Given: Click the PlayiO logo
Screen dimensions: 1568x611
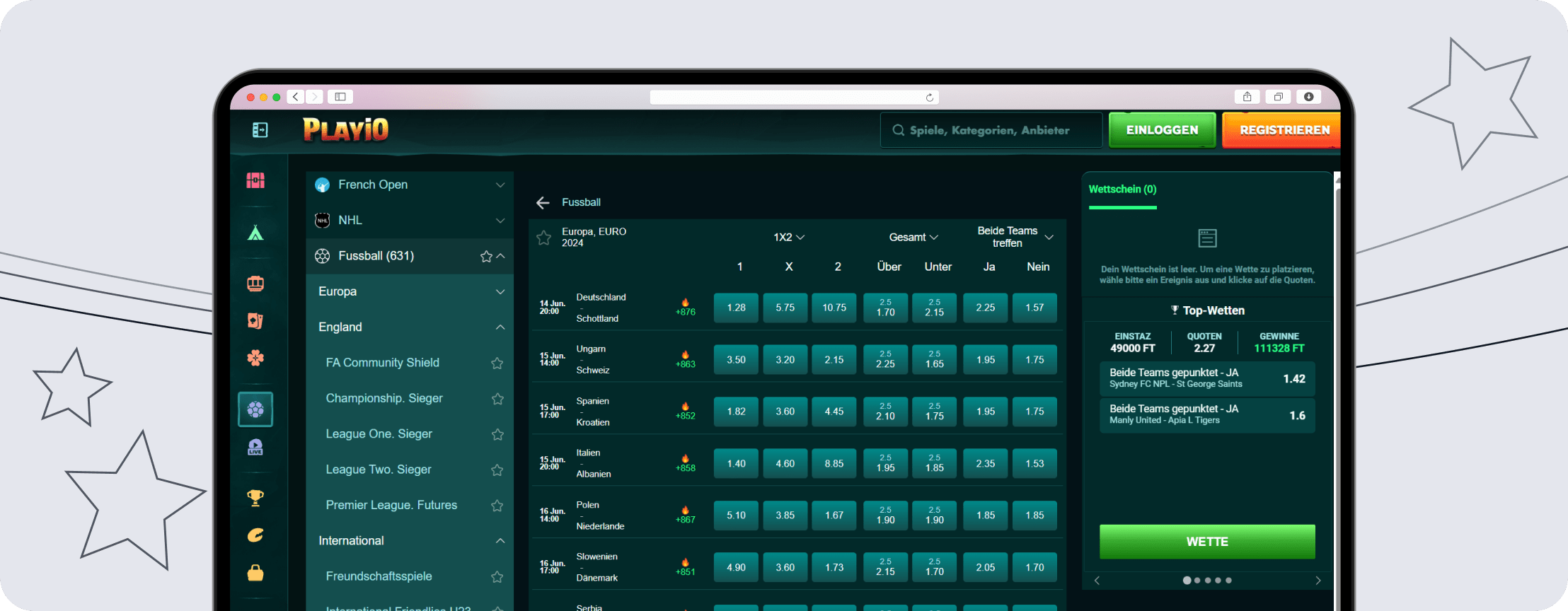Looking at the screenshot, I should point(345,129).
